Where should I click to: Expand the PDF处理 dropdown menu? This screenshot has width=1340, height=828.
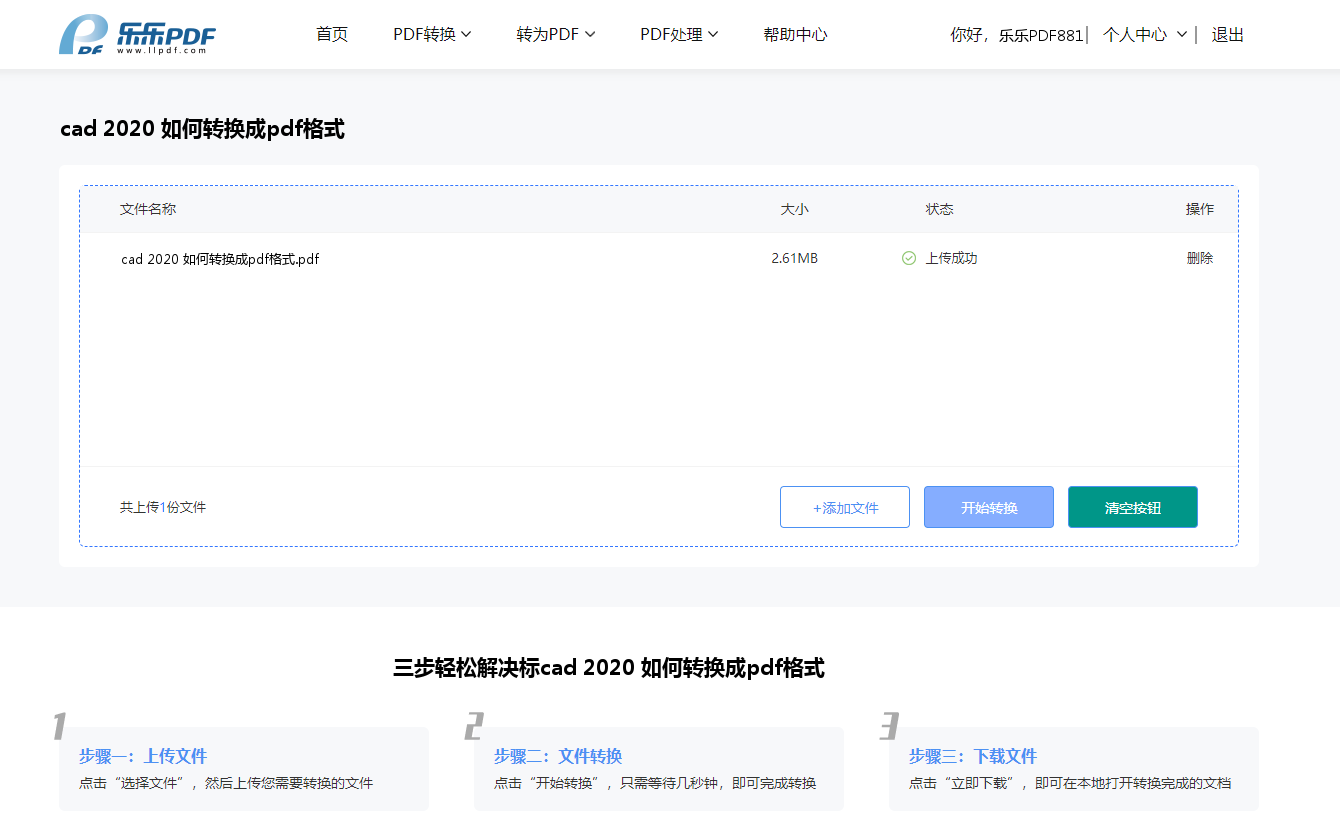pos(679,34)
